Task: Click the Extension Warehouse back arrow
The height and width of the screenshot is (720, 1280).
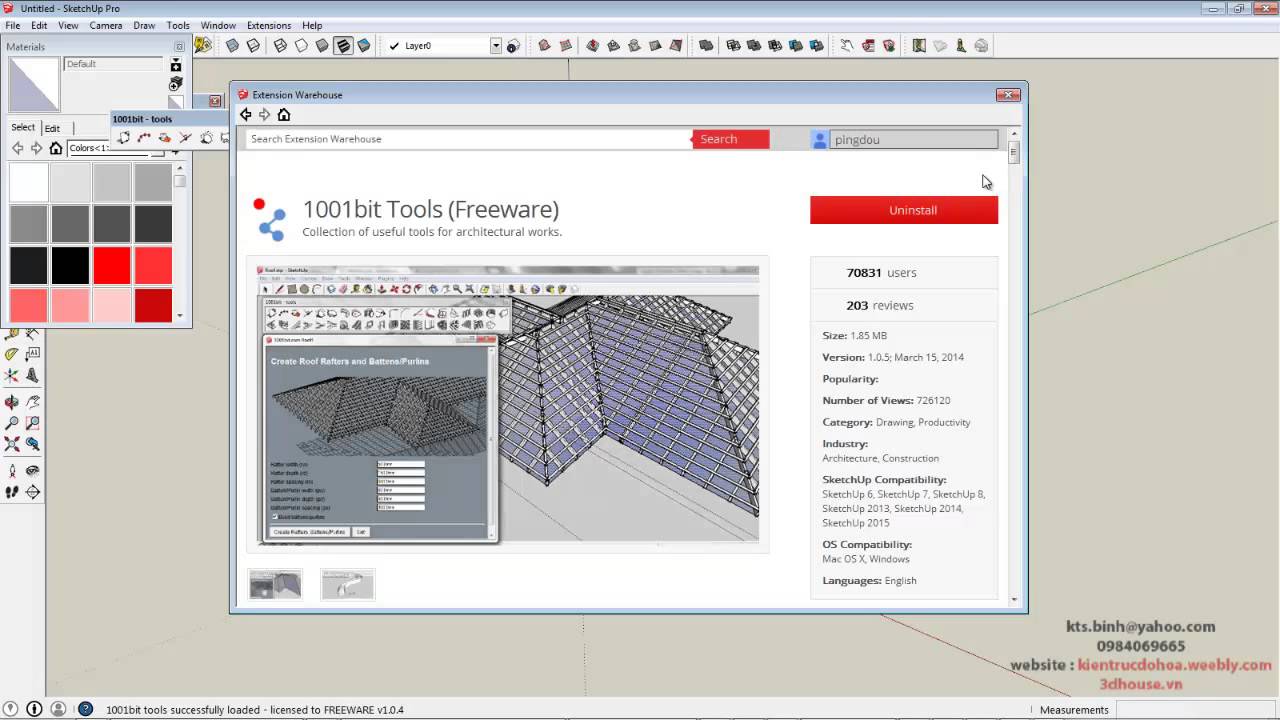Action: tap(245, 115)
